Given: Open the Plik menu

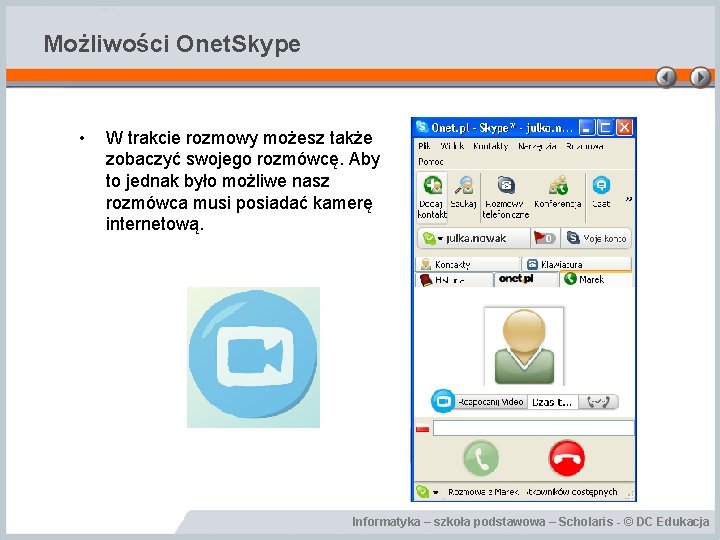Looking at the screenshot, I should (424, 146).
